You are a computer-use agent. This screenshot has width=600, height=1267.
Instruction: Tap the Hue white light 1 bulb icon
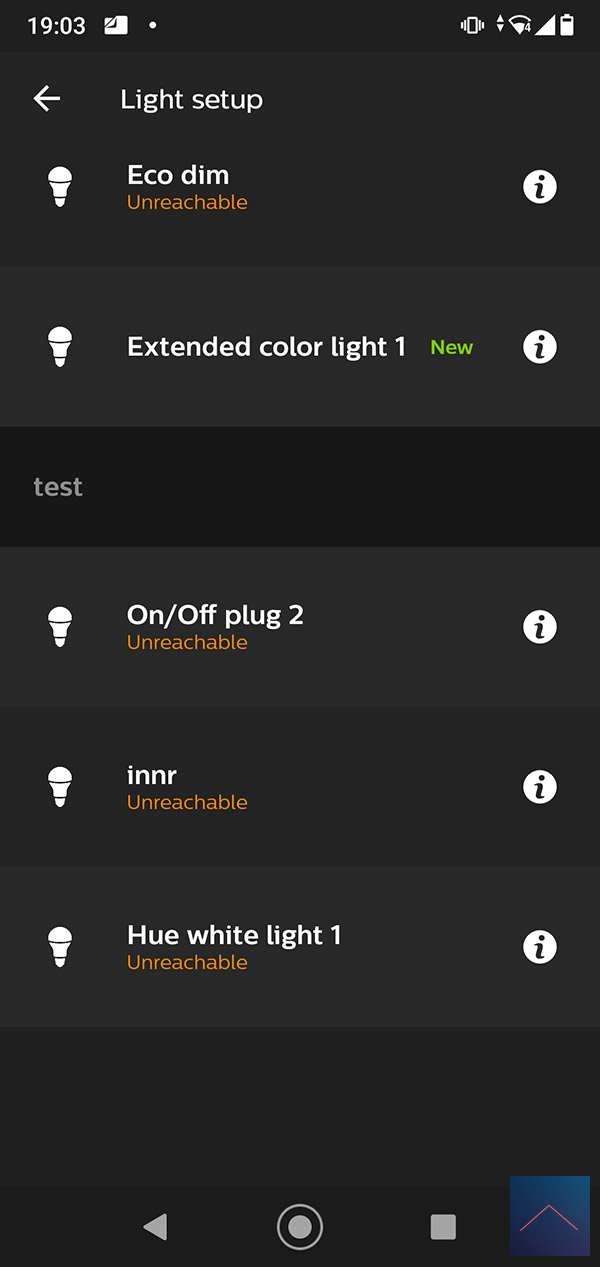click(x=60, y=947)
